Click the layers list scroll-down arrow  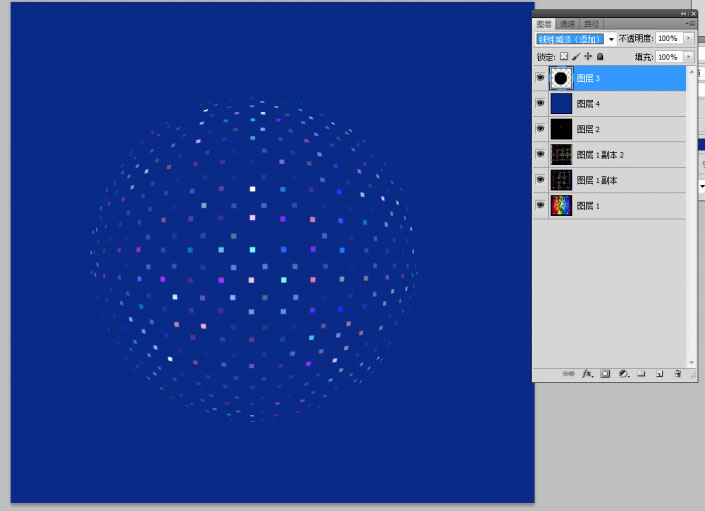tap(692, 362)
